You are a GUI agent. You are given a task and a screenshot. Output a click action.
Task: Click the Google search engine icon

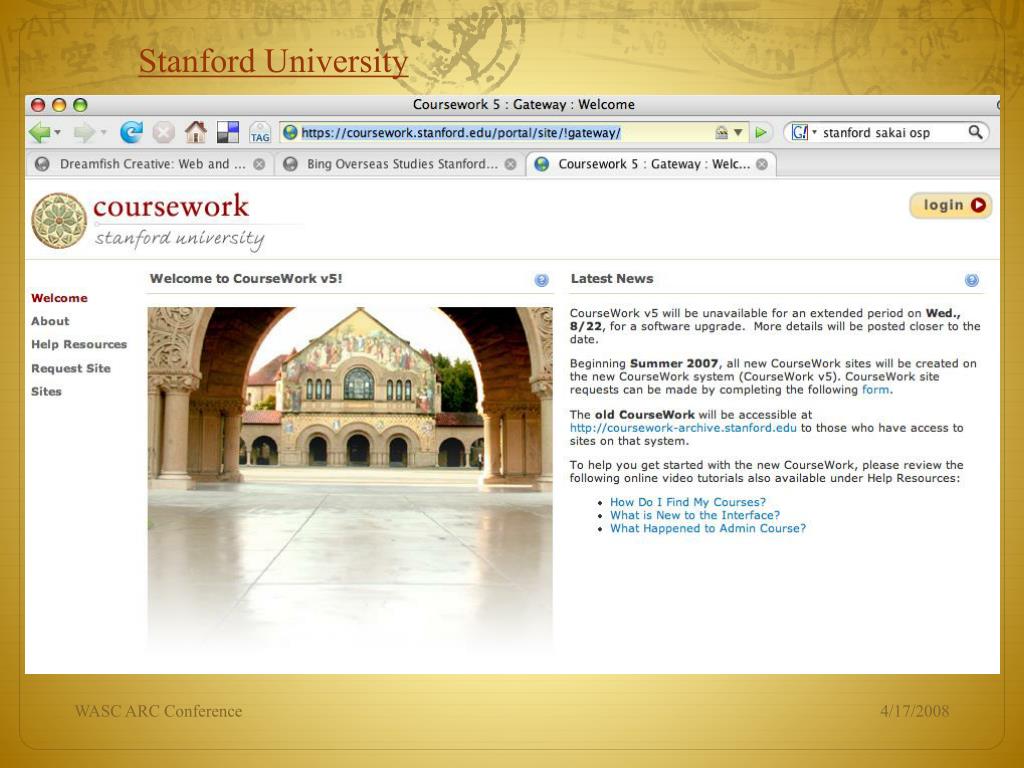pos(799,133)
